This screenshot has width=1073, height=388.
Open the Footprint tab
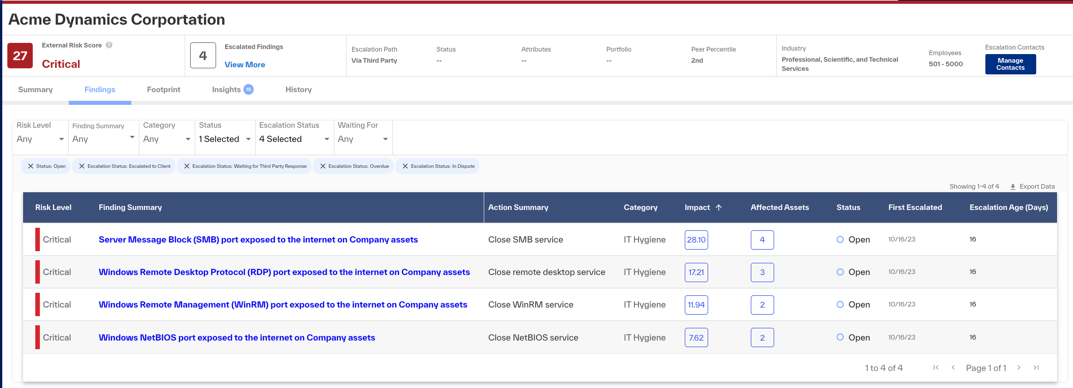coord(164,90)
